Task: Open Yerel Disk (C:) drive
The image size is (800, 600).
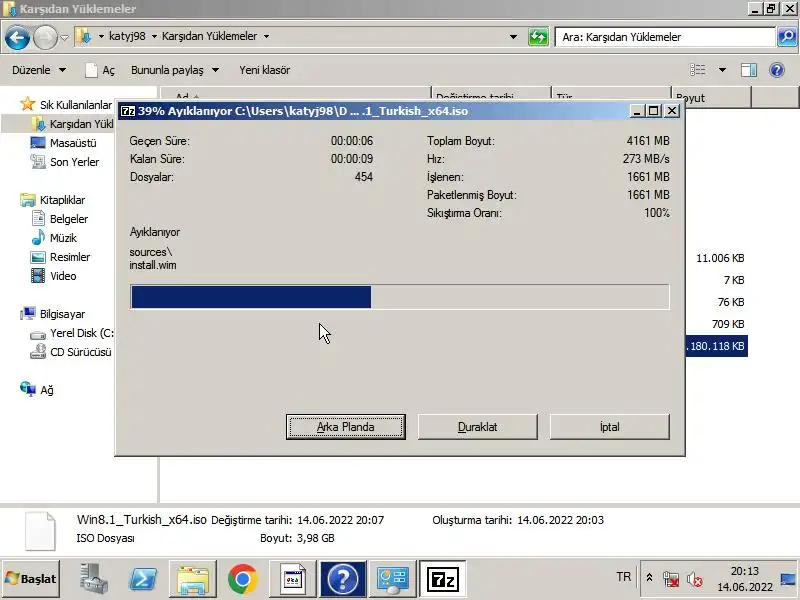Action: [71, 333]
